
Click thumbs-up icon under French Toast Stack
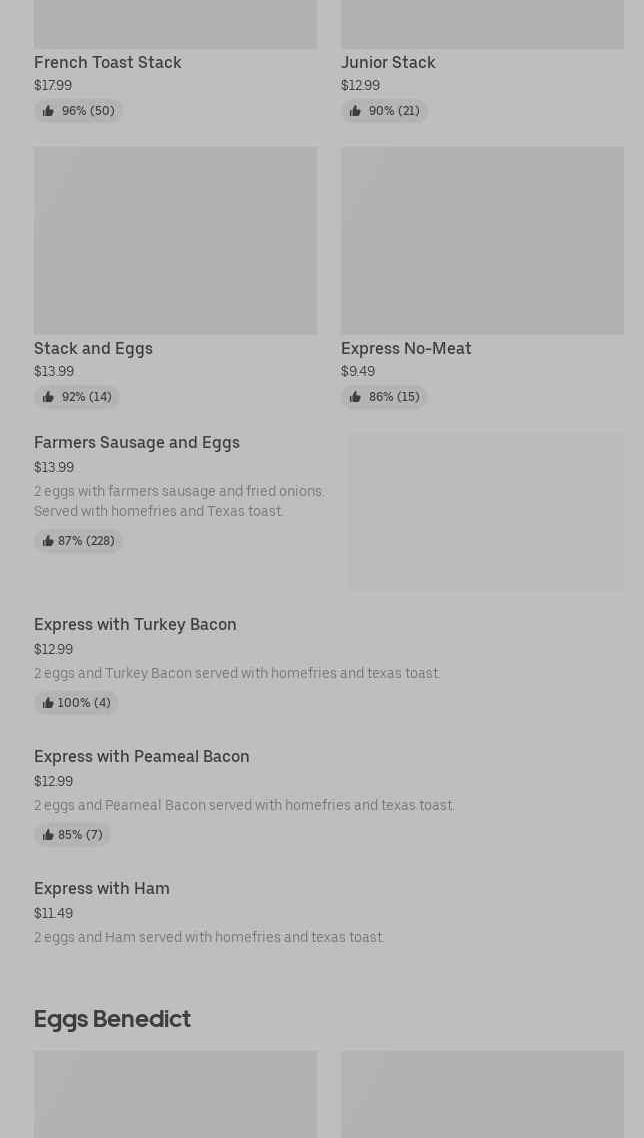point(48,111)
